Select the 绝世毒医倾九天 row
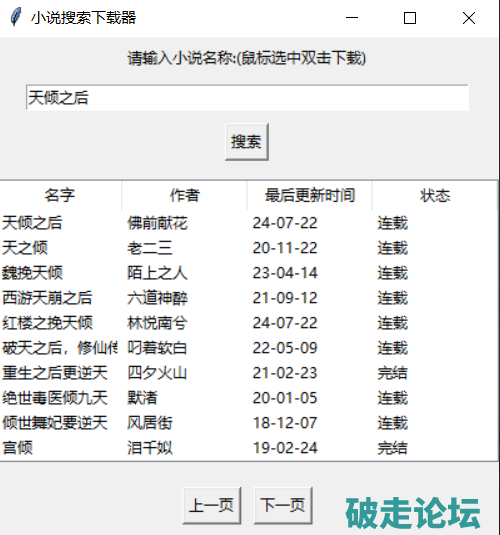Viewport: 500px width, 535px height. 248,398
